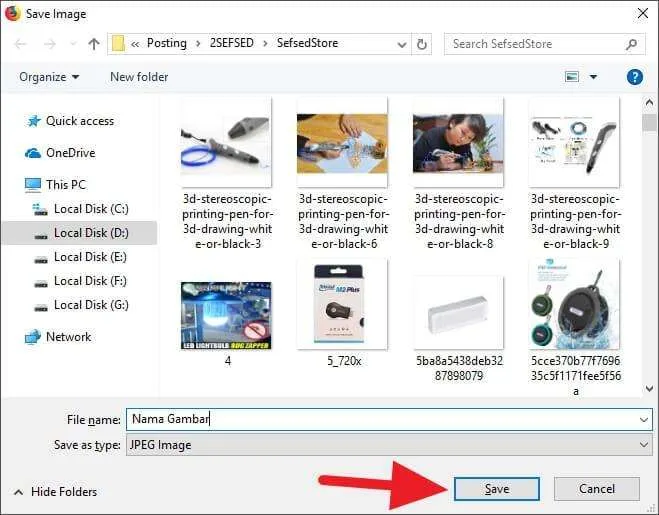Create a New folder
Screen dimensions: 659x515
(139, 77)
